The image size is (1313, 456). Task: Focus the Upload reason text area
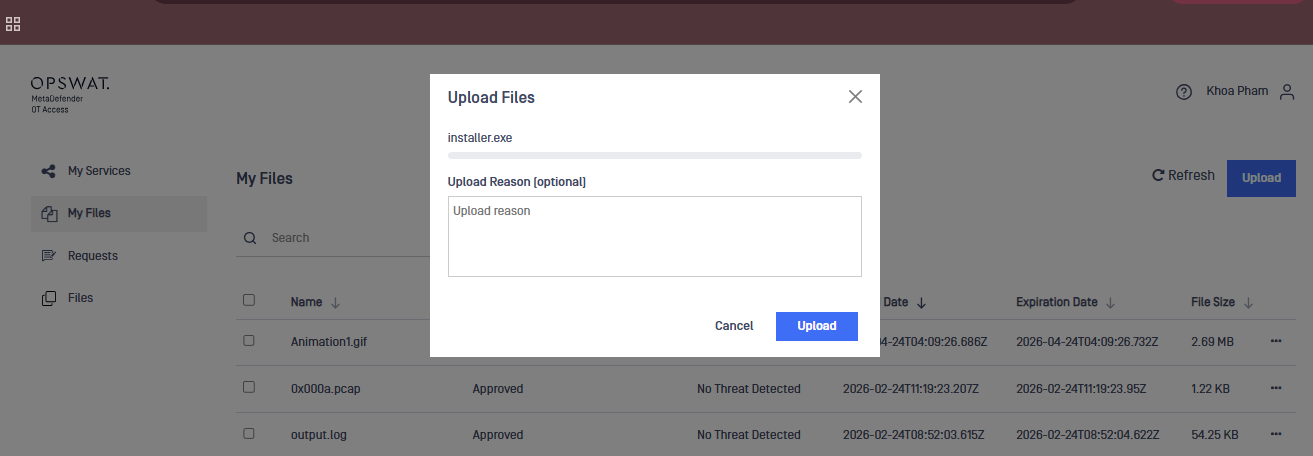point(654,236)
